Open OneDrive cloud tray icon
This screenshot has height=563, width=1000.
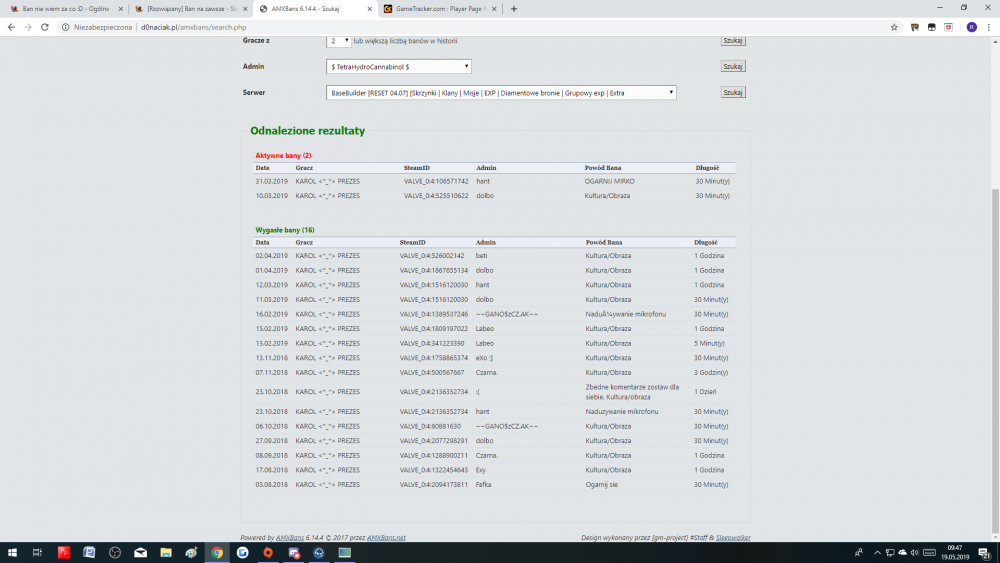(902, 553)
